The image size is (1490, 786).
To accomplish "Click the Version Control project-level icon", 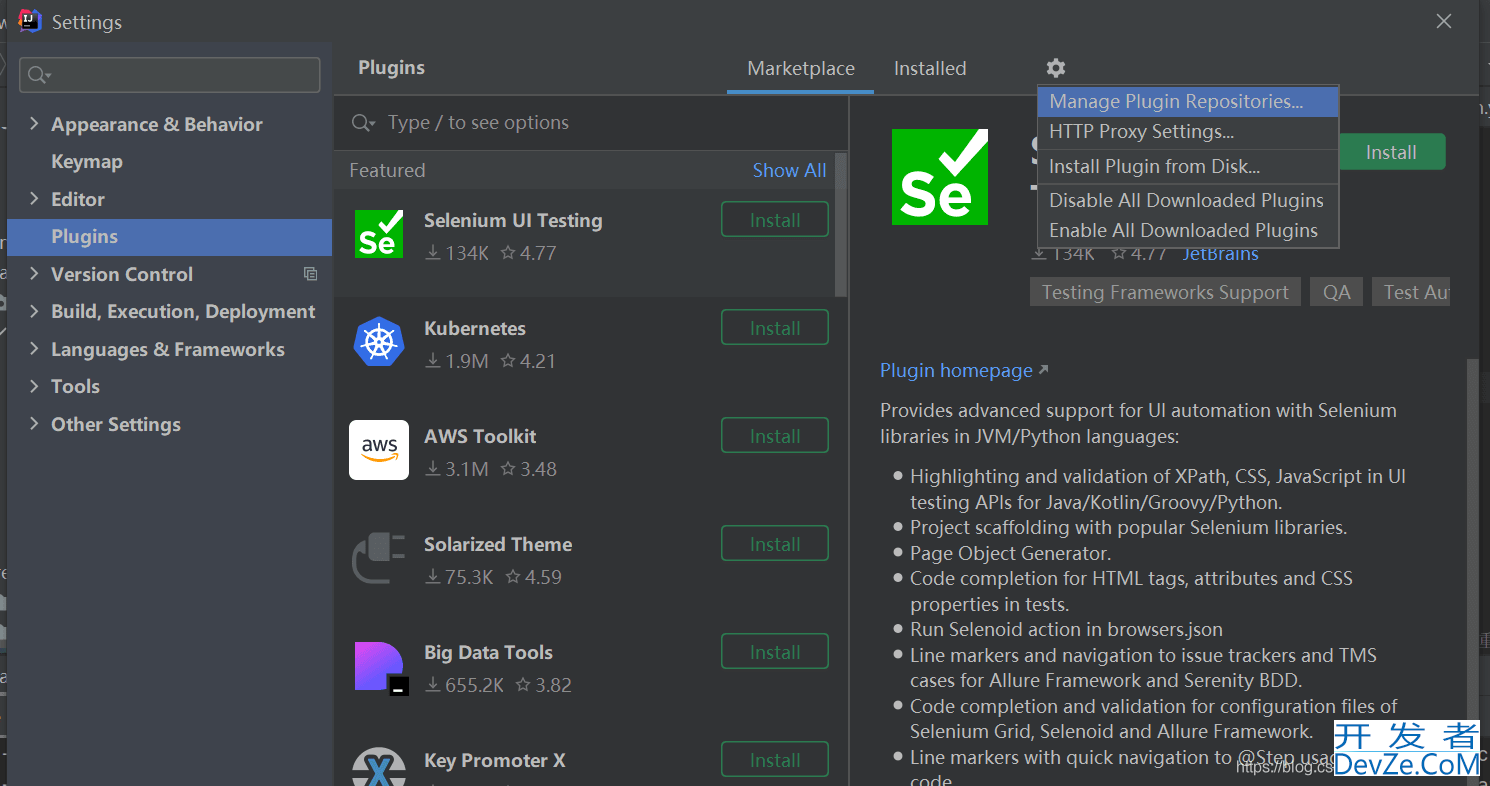I will click(311, 274).
